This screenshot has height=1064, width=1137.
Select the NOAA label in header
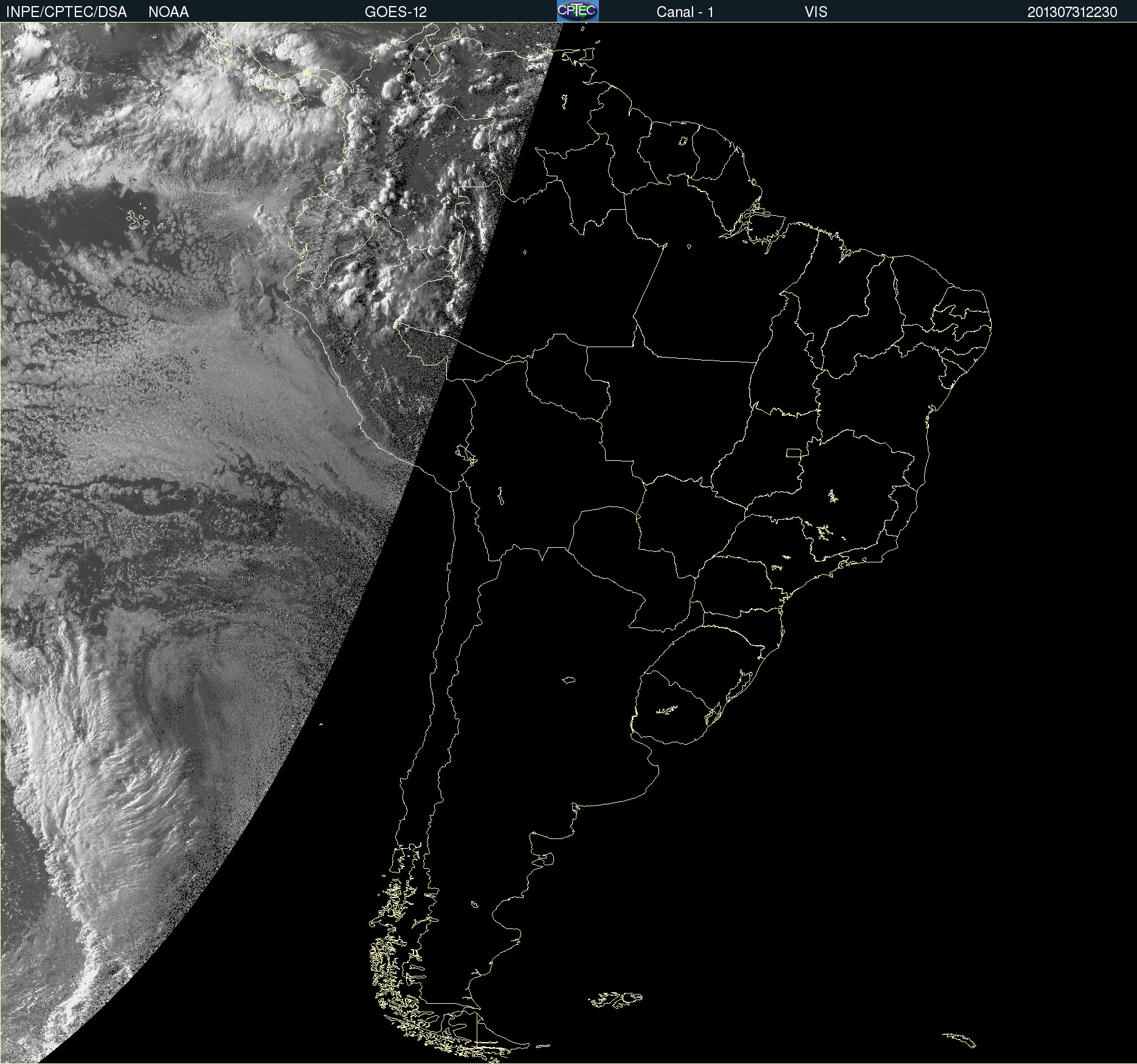point(168,12)
